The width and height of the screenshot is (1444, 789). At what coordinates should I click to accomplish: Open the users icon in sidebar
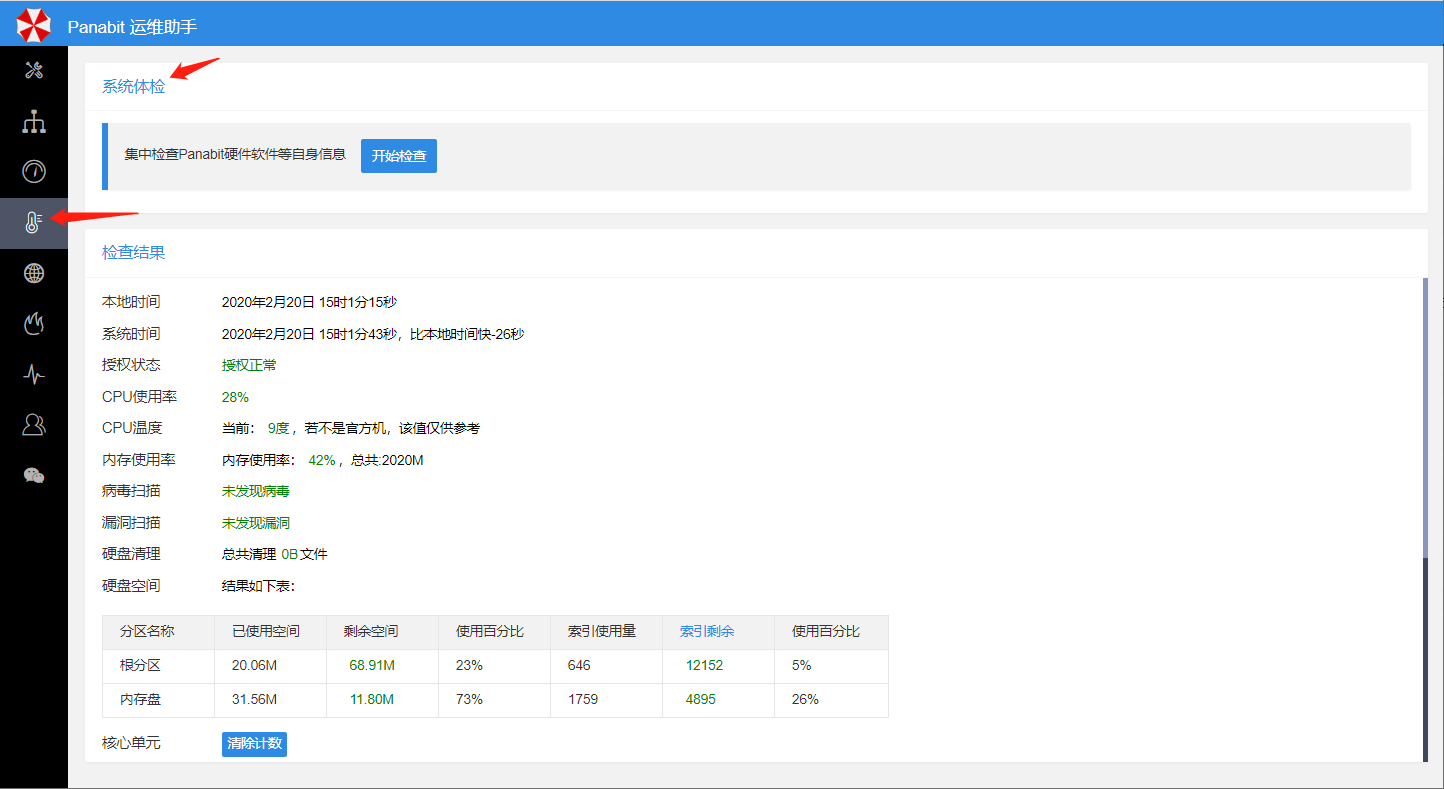(x=34, y=425)
